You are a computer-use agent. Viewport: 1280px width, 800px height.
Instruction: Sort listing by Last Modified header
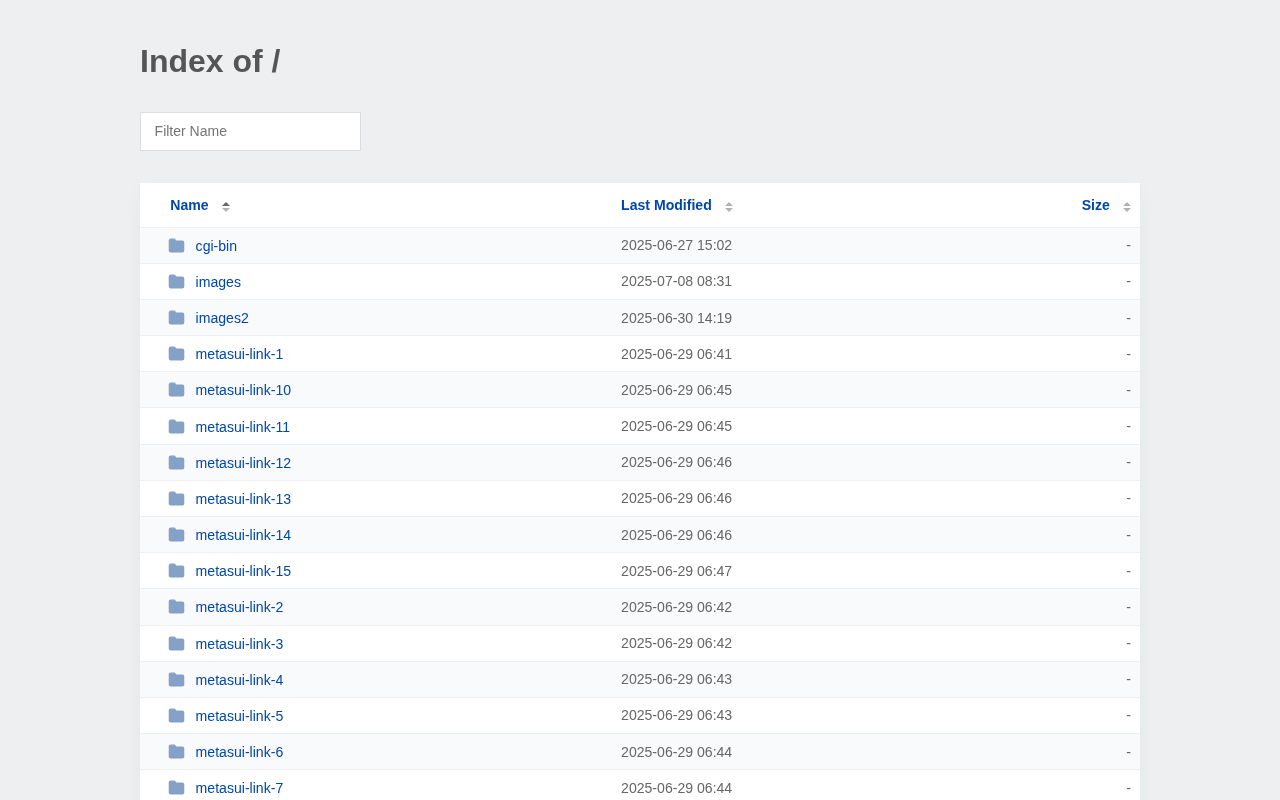click(666, 205)
